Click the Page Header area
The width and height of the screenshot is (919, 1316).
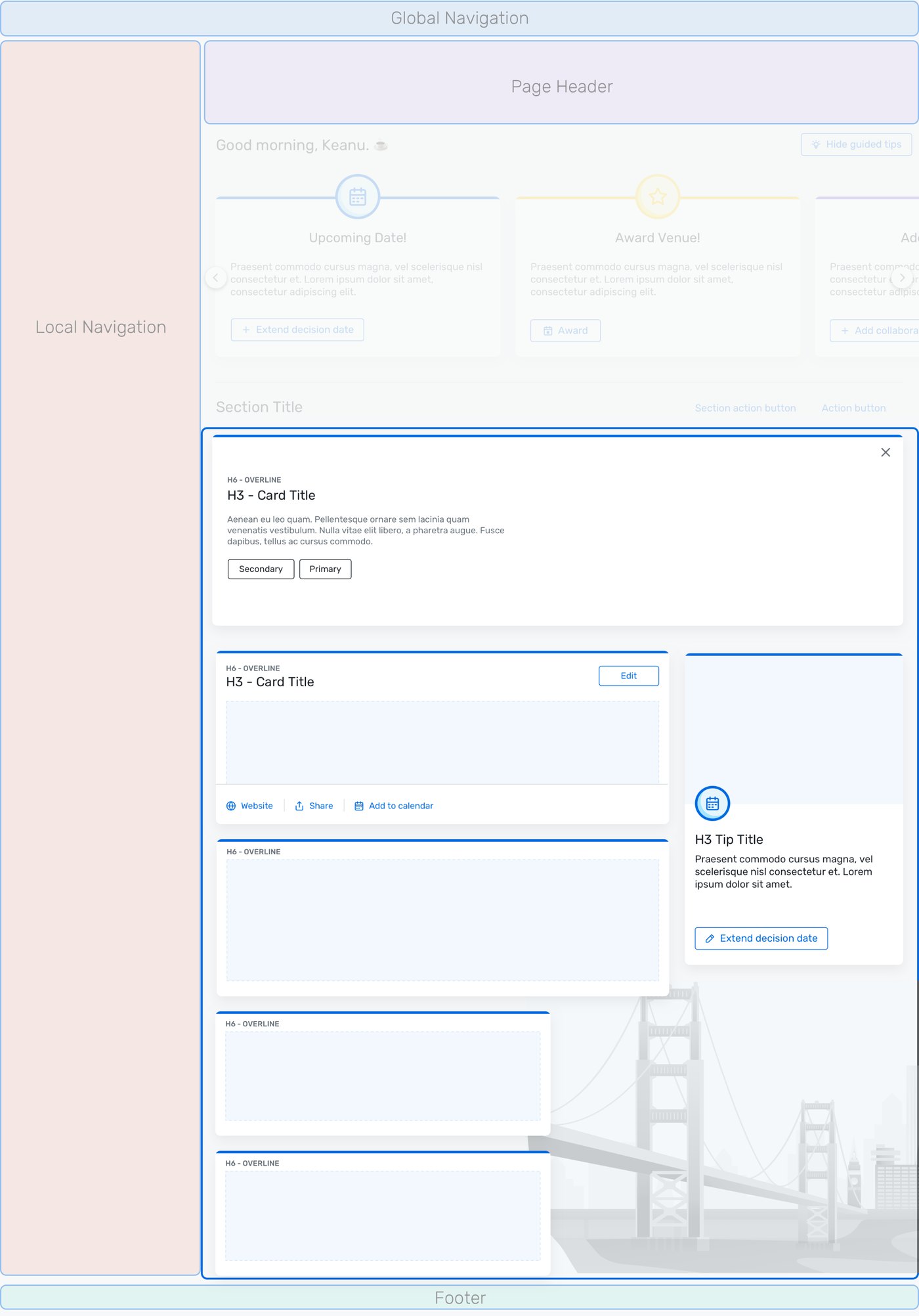click(561, 83)
